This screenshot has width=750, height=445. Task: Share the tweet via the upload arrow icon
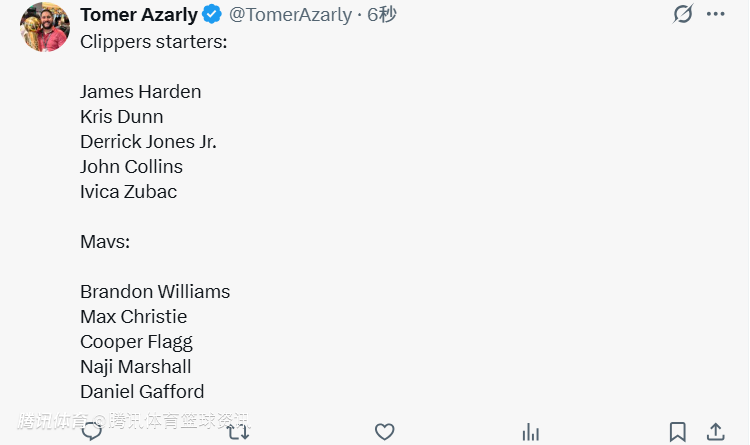point(716,432)
